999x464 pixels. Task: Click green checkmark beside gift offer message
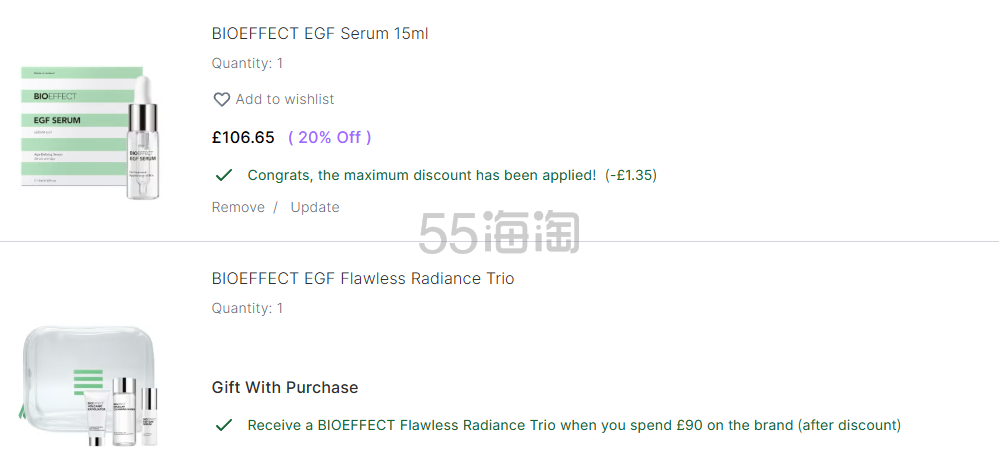(224, 425)
